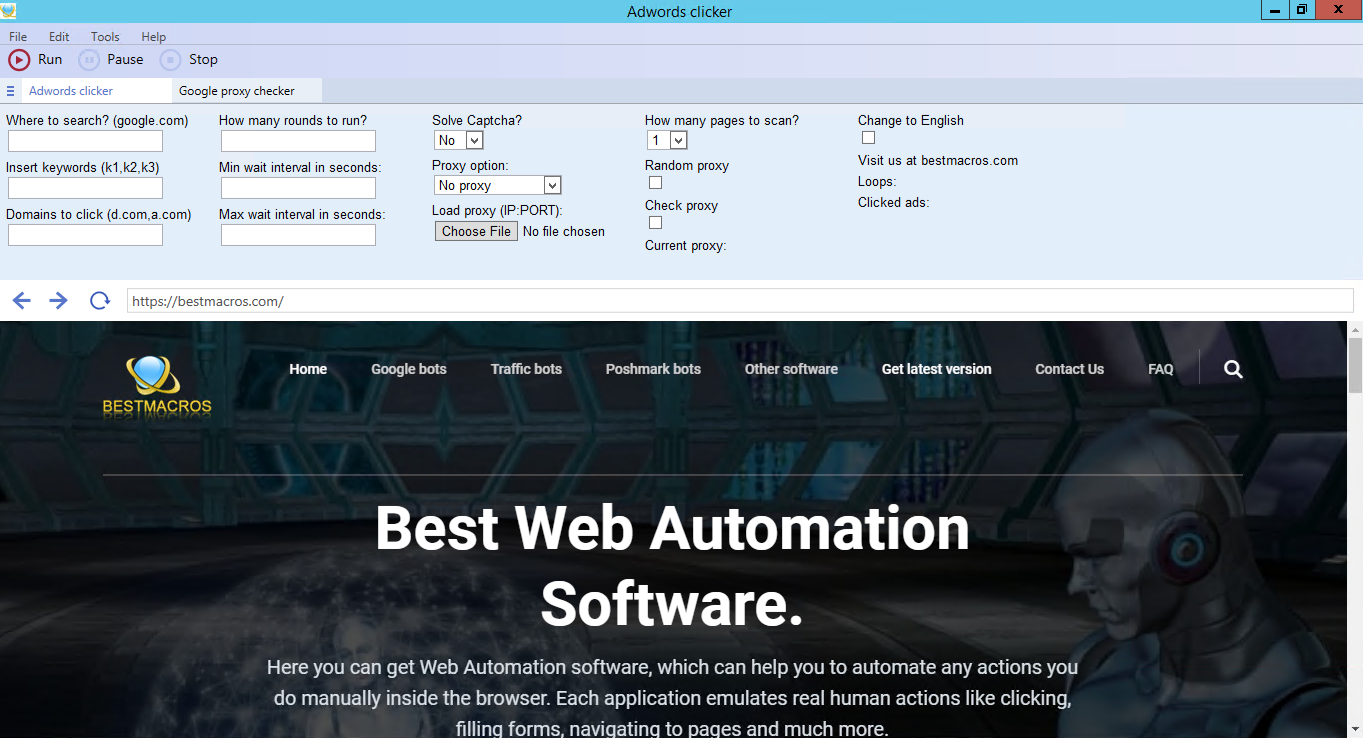
Task: Open the Help menu
Action: pos(153,37)
